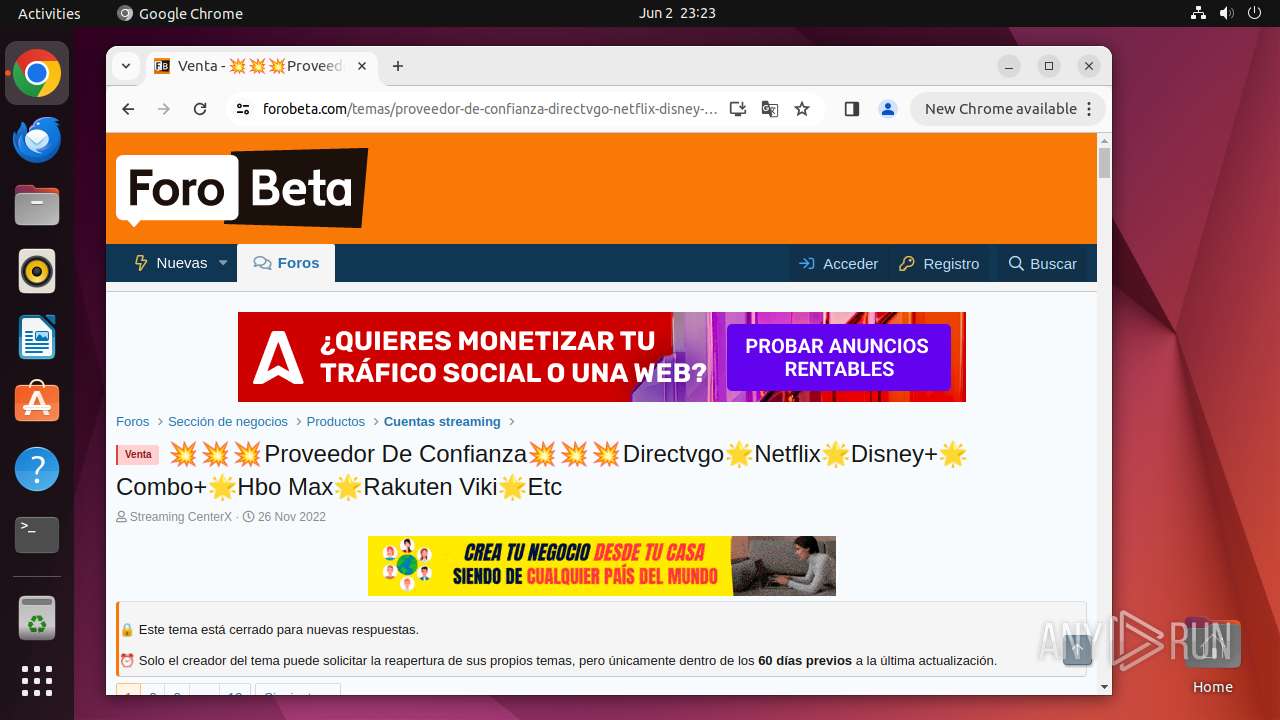Screen dimensions: 1280x720
Task: Click the scroll-to-top arrow button
Action: coord(1077,650)
